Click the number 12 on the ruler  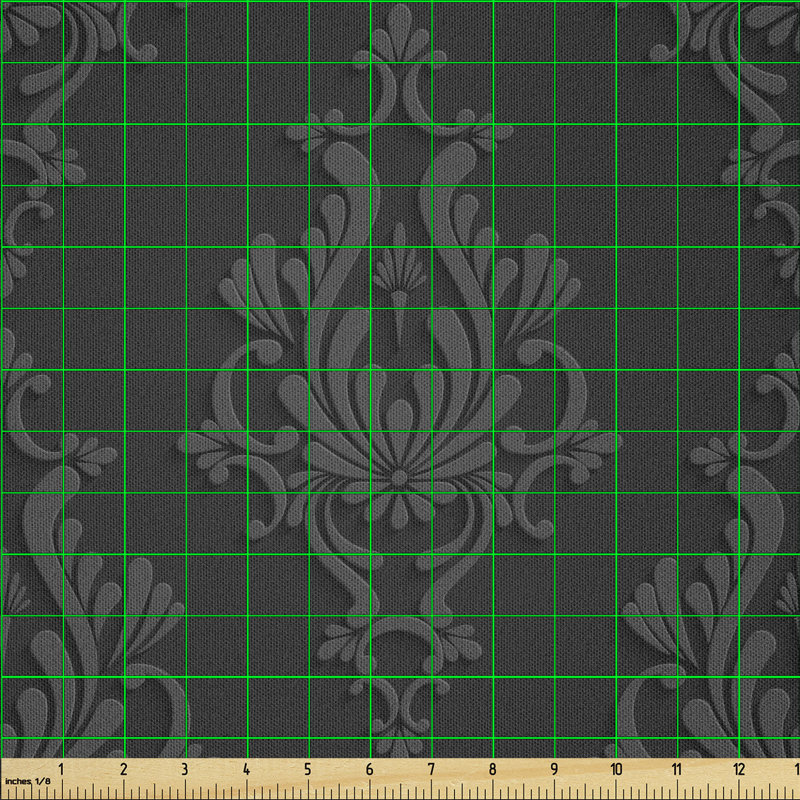(739, 769)
